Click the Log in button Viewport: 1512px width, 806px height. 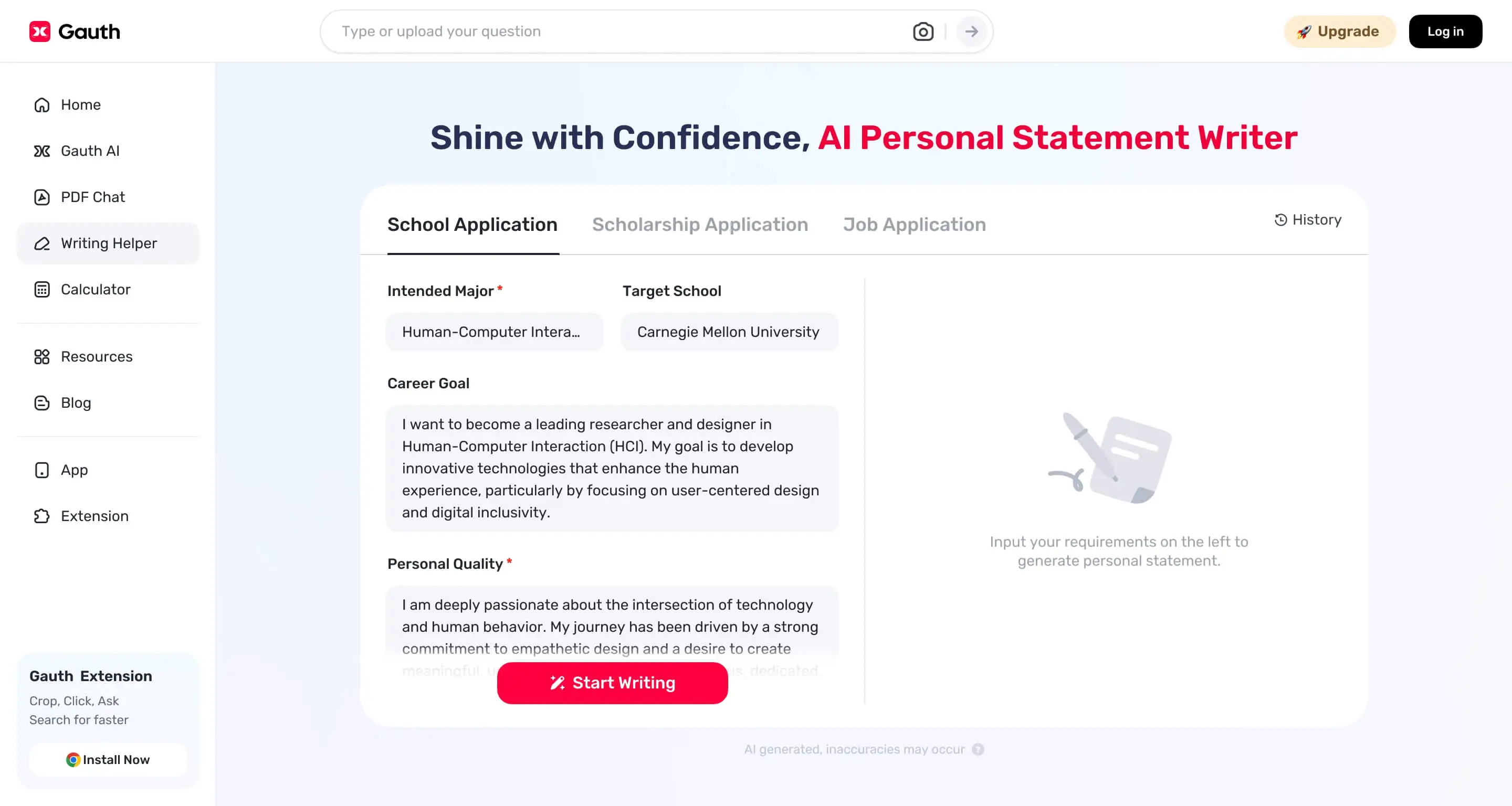tap(1446, 31)
